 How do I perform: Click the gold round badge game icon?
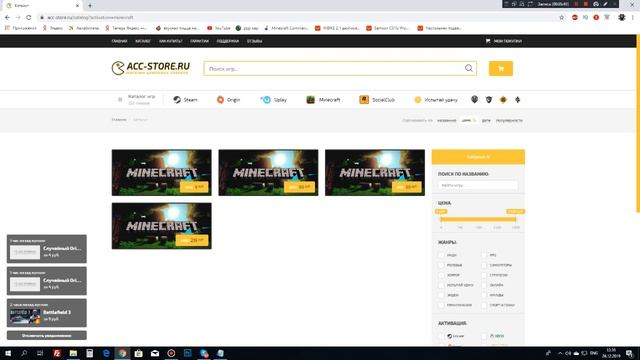tap(503, 99)
